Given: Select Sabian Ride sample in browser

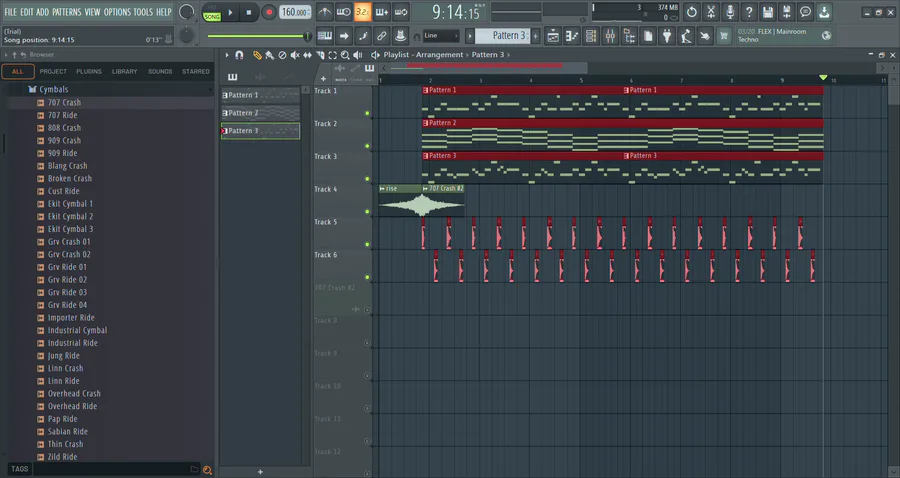Looking at the screenshot, I should tap(68, 432).
